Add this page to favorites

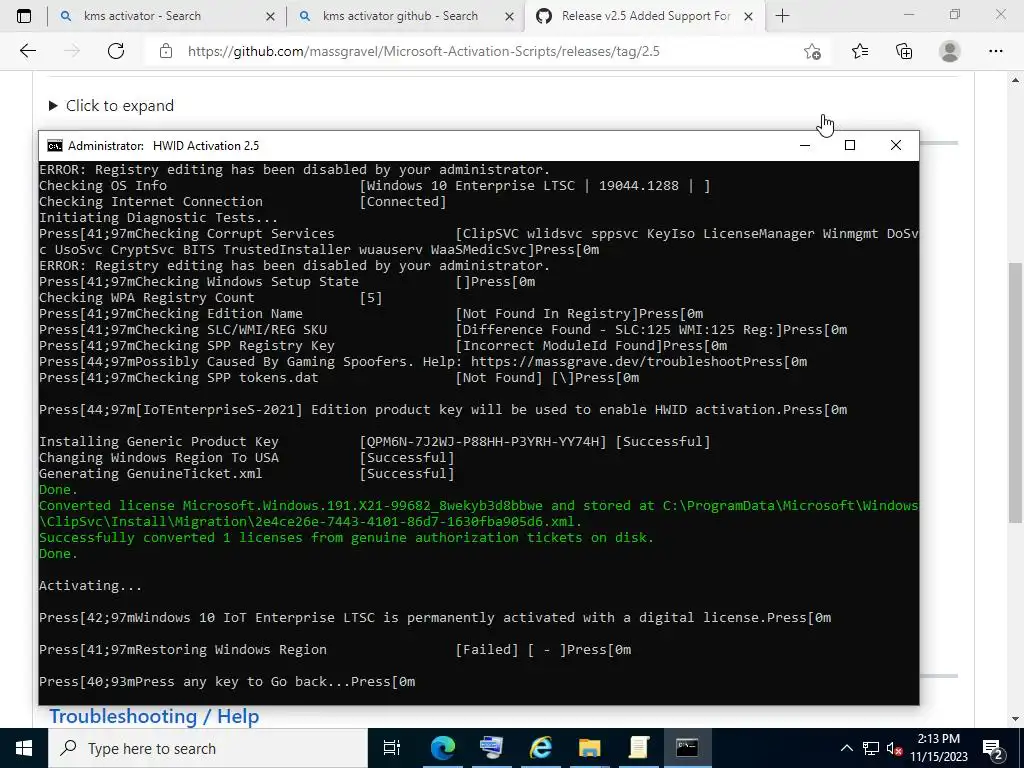coord(812,52)
